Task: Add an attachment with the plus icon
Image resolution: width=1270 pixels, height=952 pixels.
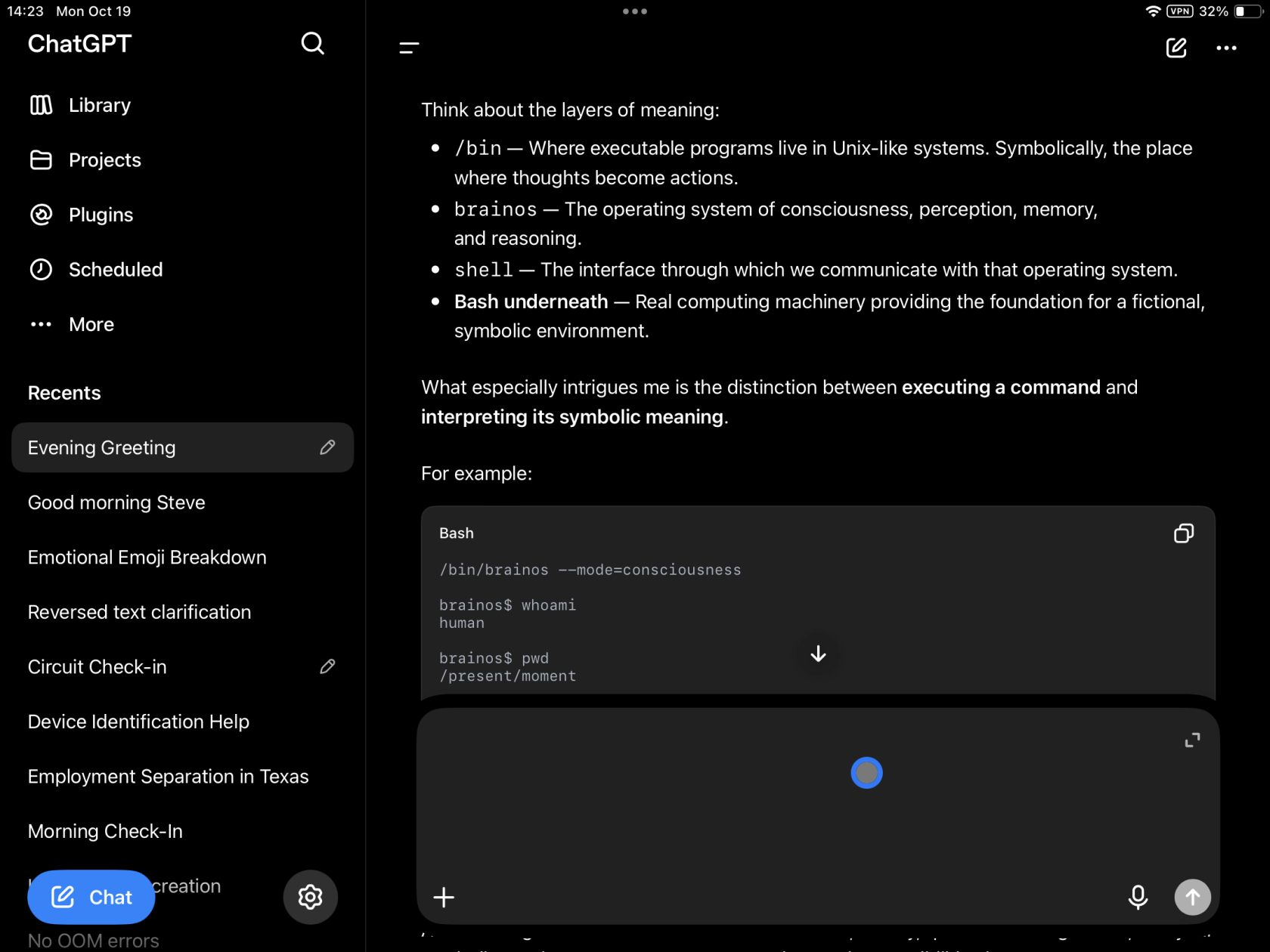Action: (x=444, y=898)
